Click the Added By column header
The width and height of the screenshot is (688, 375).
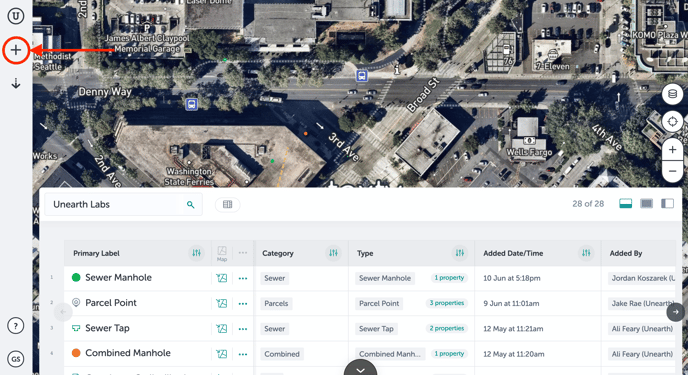(x=626, y=253)
